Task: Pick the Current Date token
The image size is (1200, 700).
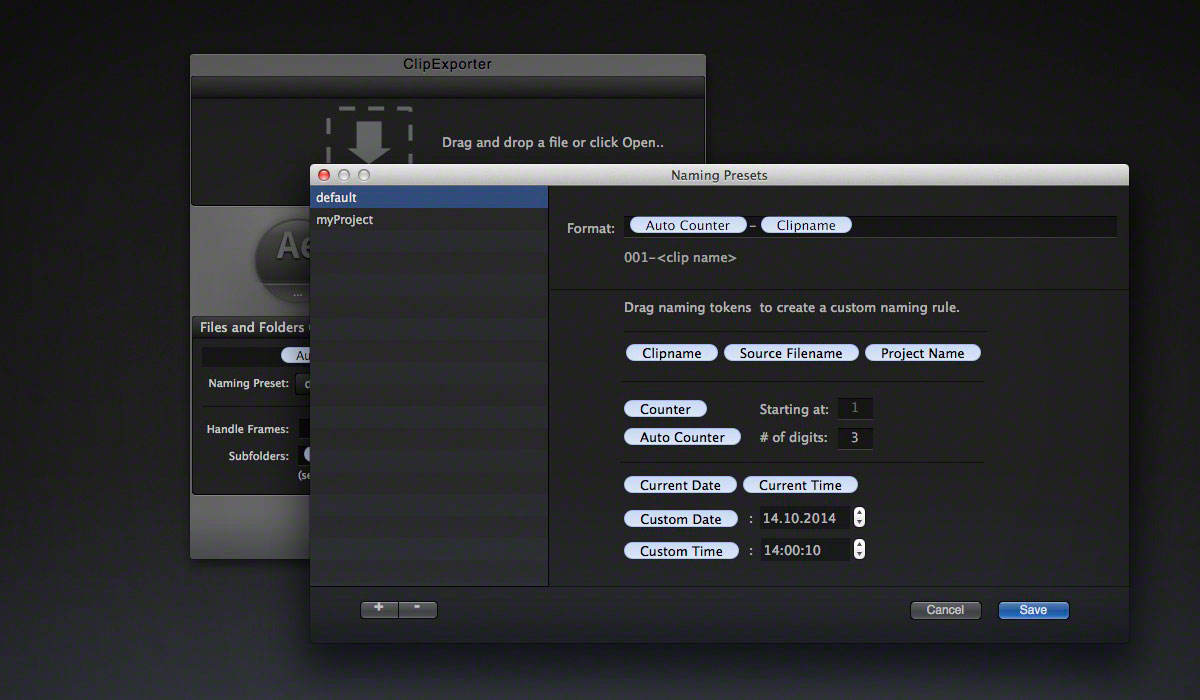Action: click(681, 485)
